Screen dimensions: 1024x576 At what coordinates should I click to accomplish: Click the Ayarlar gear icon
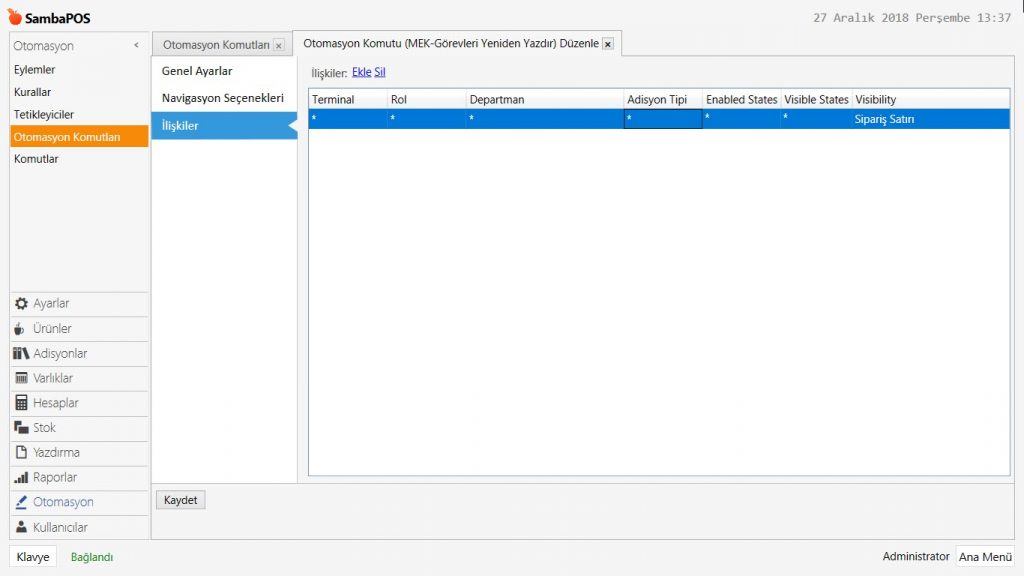click(x=22, y=304)
